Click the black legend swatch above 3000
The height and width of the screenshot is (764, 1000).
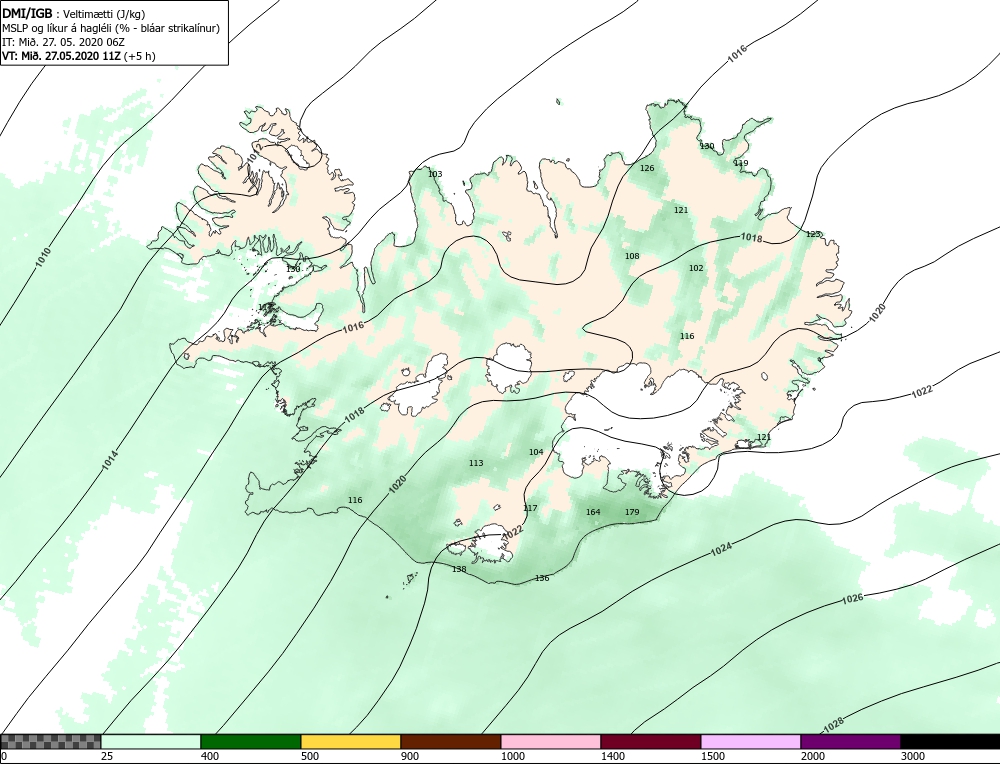[x=950, y=741]
